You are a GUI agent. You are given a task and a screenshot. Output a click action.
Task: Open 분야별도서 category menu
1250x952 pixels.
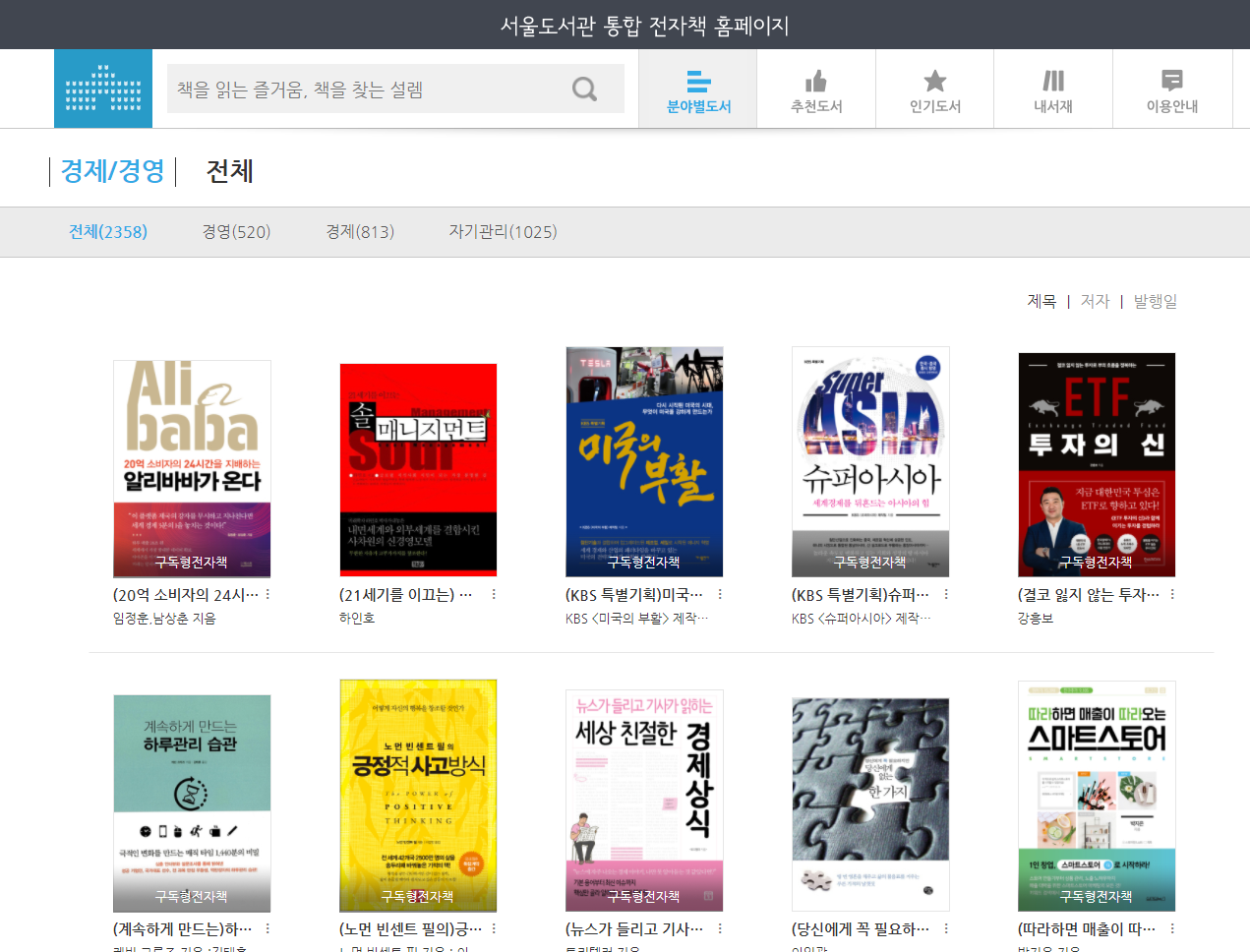698,89
